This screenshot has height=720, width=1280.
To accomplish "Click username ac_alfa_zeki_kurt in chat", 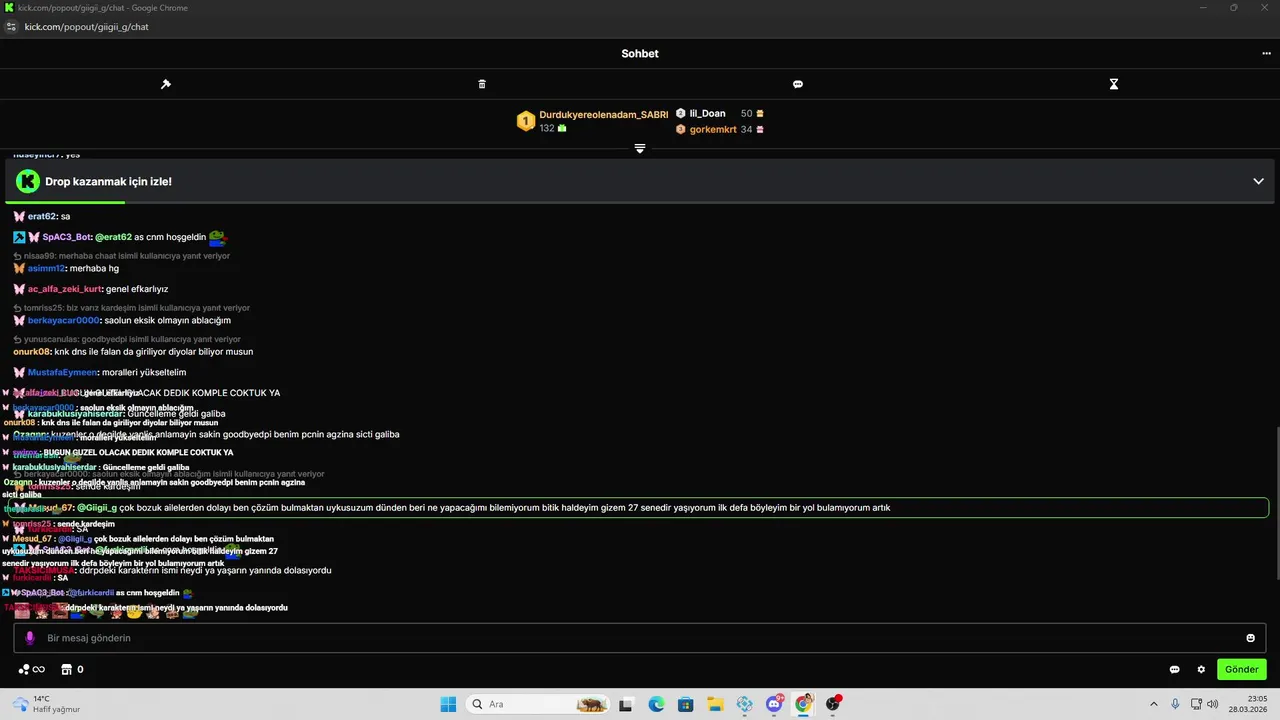I will click(x=64, y=289).
